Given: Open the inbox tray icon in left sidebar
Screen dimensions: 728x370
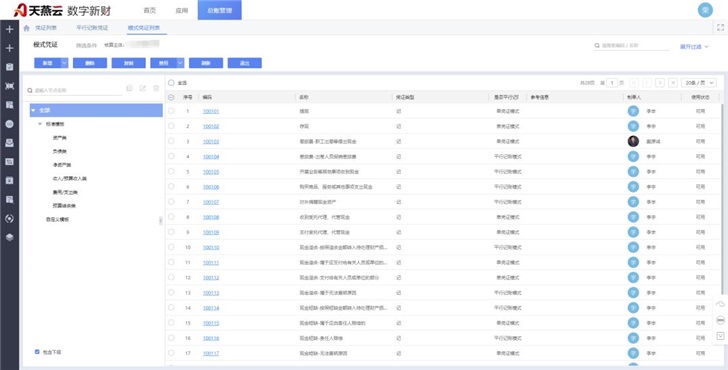Looking at the screenshot, I should [9, 143].
